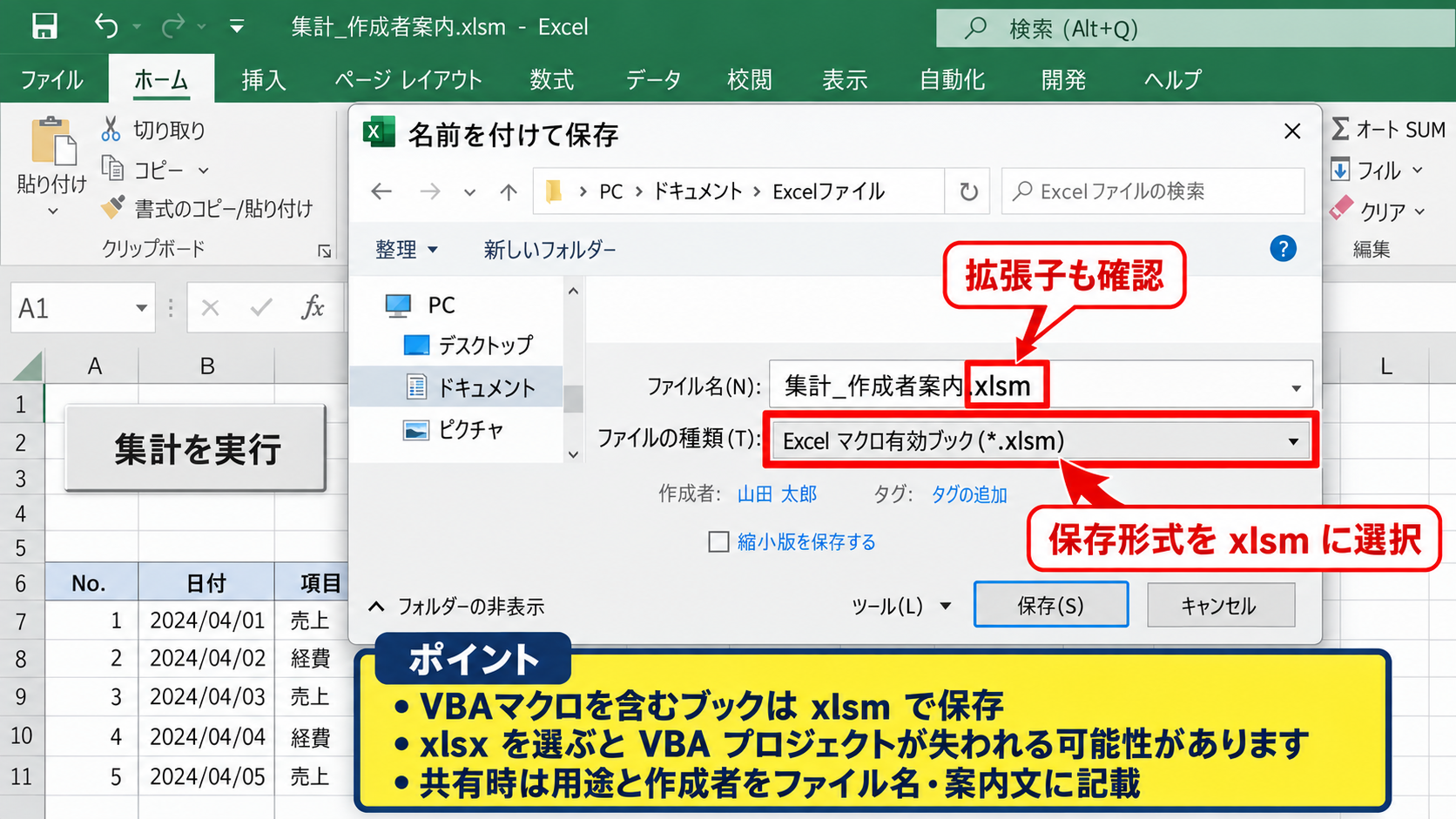
Task: Toggle the 縮小版を保存する checkbox
Action: (718, 542)
